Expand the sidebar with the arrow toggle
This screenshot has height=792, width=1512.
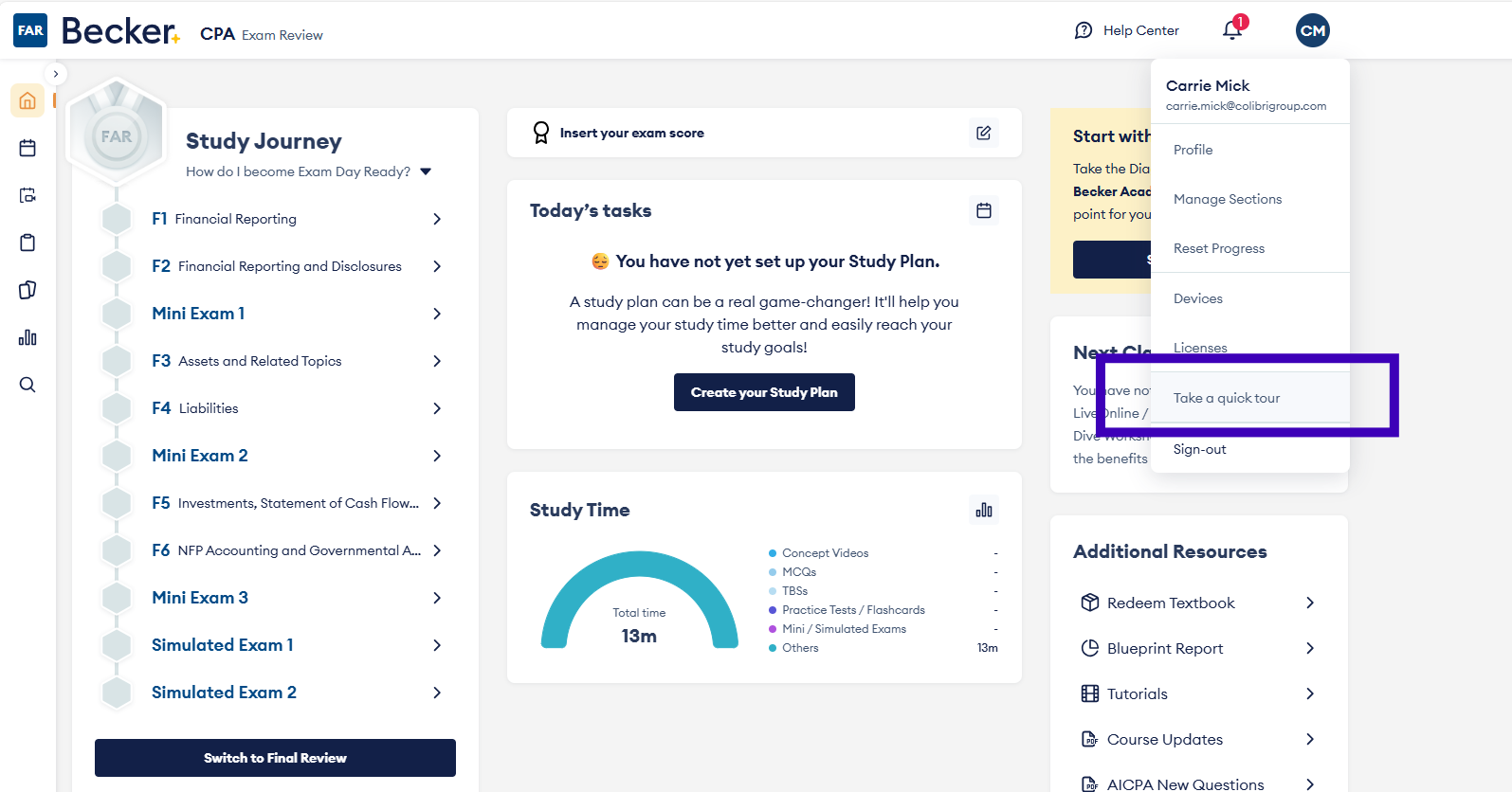click(56, 74)
